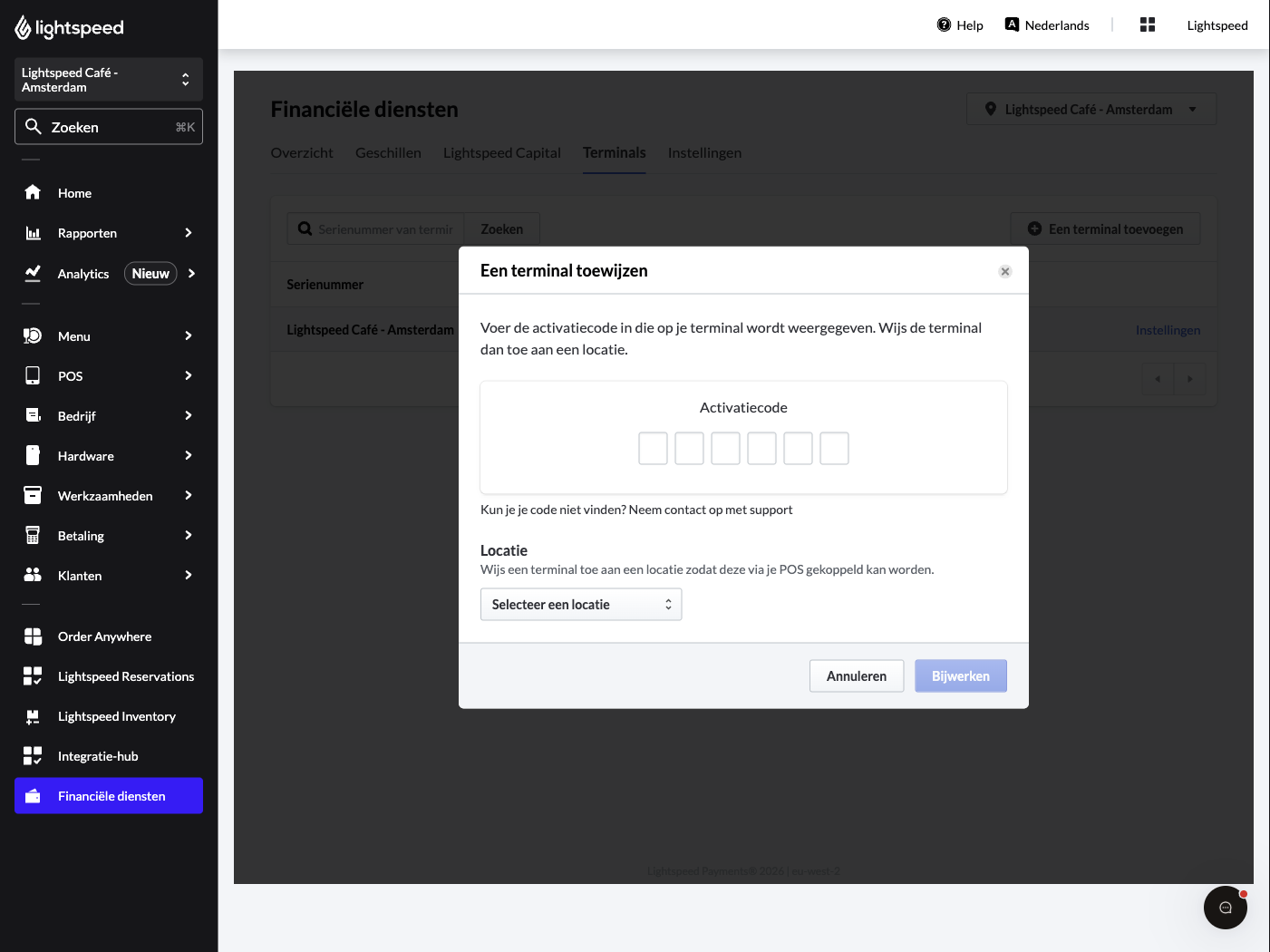Select the Terminals tab
The width and height of the screenshot is (1270, 952).
click(615, 153)
